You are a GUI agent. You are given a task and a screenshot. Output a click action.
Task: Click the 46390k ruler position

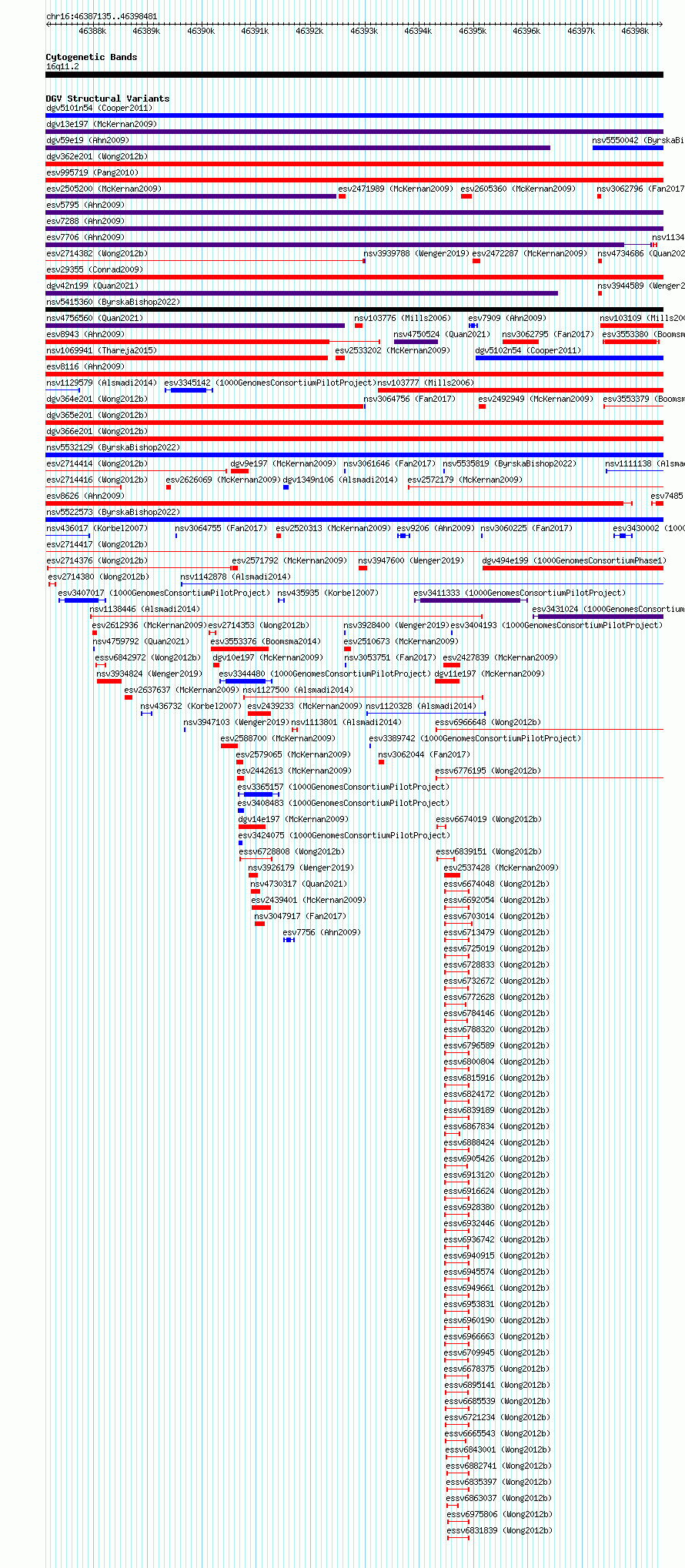(201, 32)
